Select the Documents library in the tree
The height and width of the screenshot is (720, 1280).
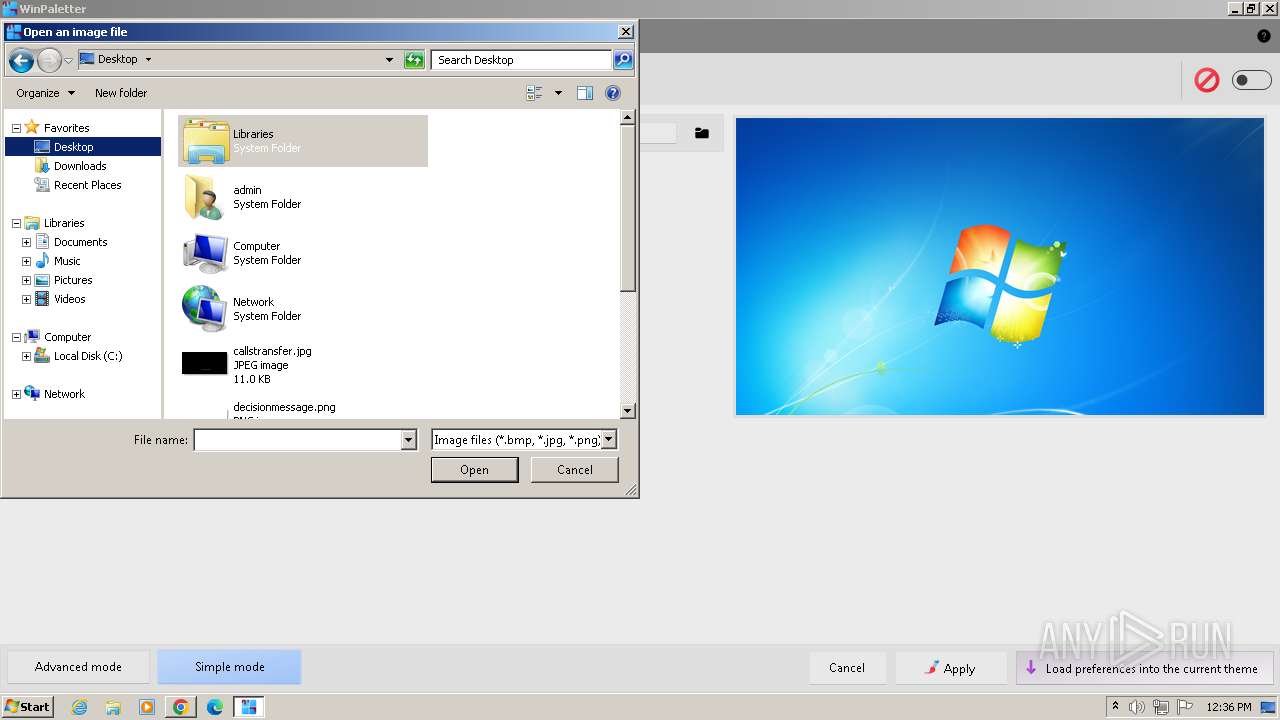click(x=81, y=242)
